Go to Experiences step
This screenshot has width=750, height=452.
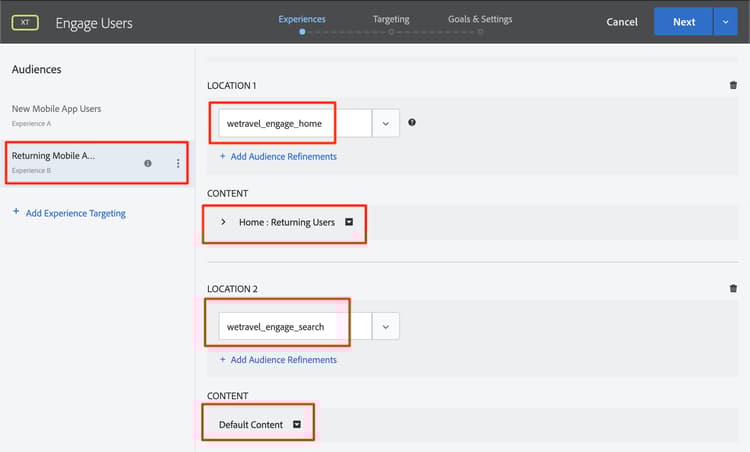pos(302,19)
